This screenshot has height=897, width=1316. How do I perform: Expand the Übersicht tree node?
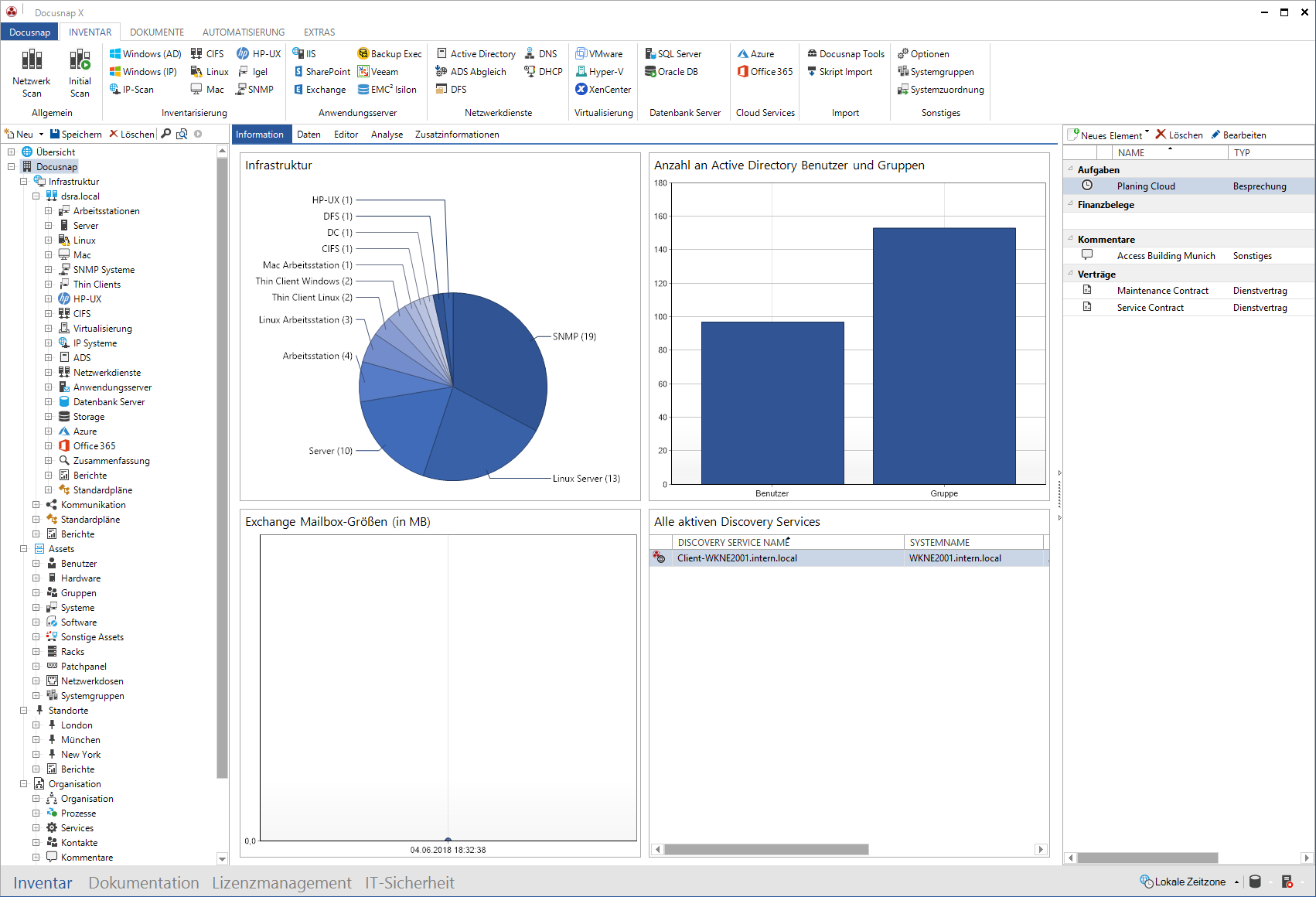pos(12,152)
